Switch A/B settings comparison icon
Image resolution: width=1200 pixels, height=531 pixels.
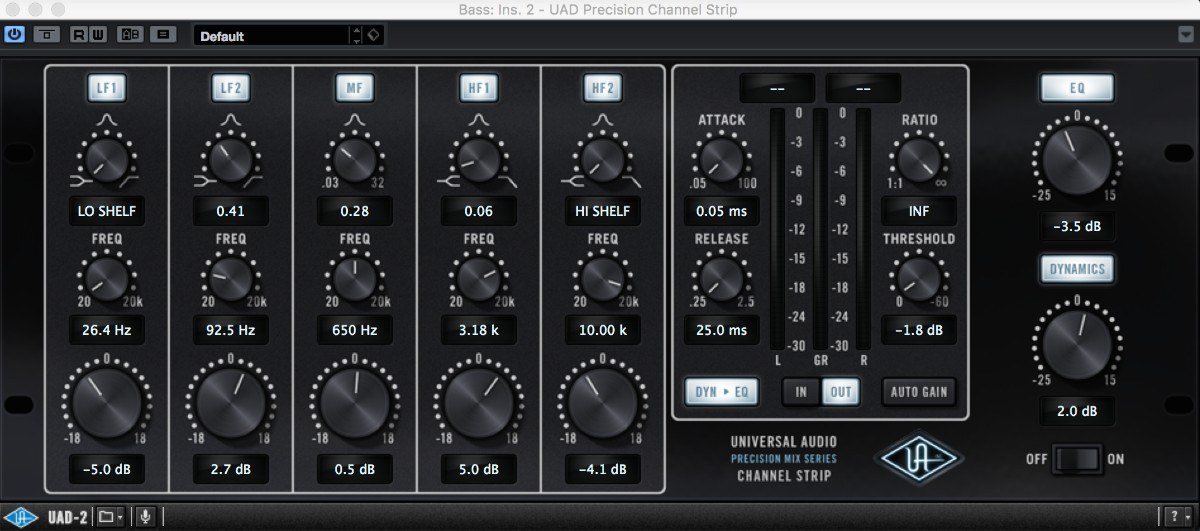click(x=130, y=35)
